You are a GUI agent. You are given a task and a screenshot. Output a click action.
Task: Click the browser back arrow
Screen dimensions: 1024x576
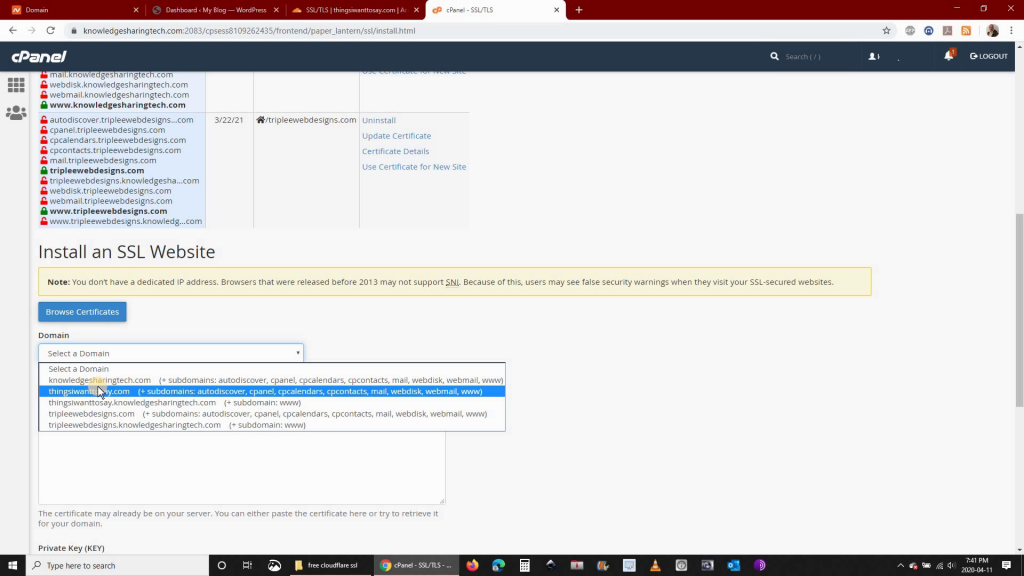tap(13, 30)
